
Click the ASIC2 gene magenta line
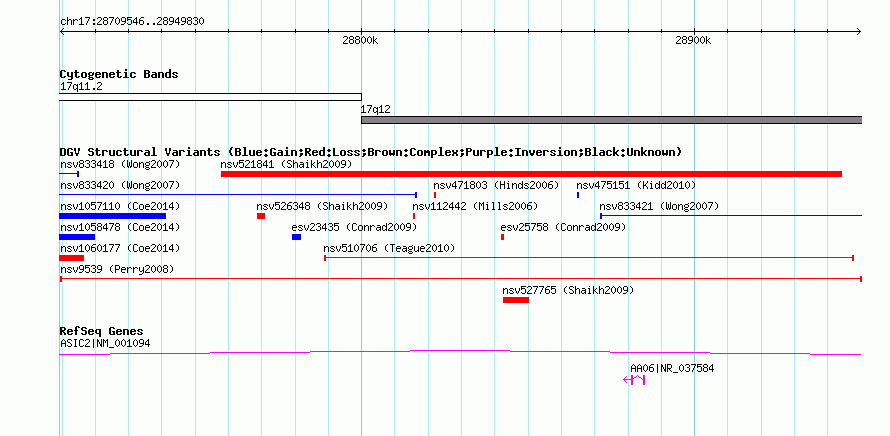460,353
